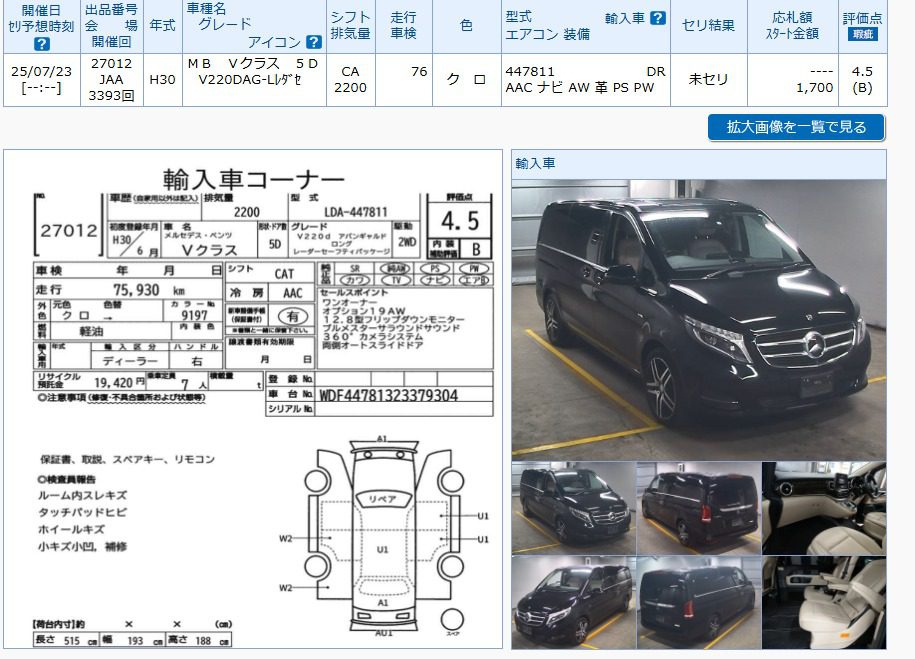The image size is (915, 659).
Task: Open the large front-quarter photo of black V-Class
Action: 699,319
